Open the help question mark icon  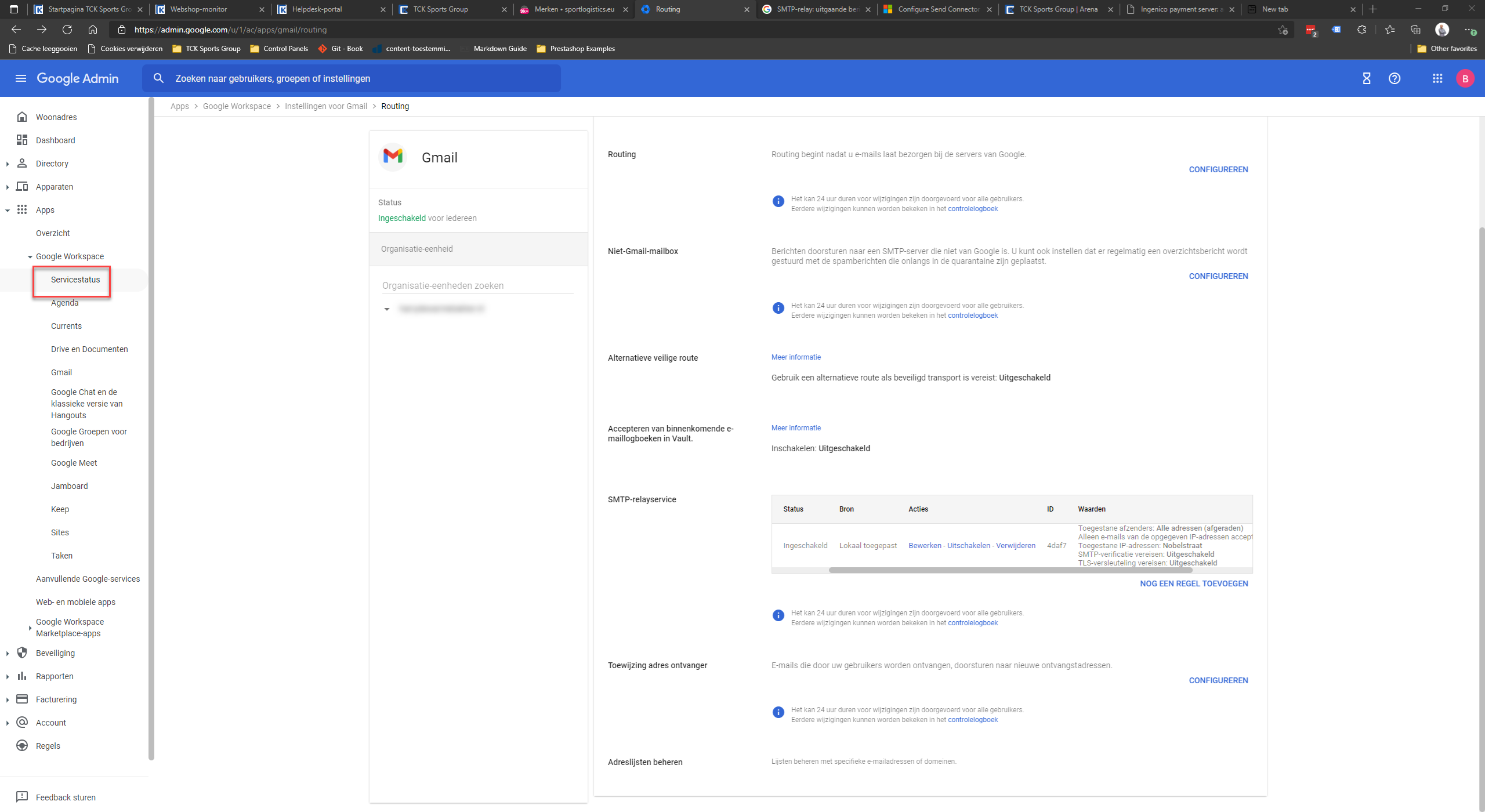(x=1395, y=78)
